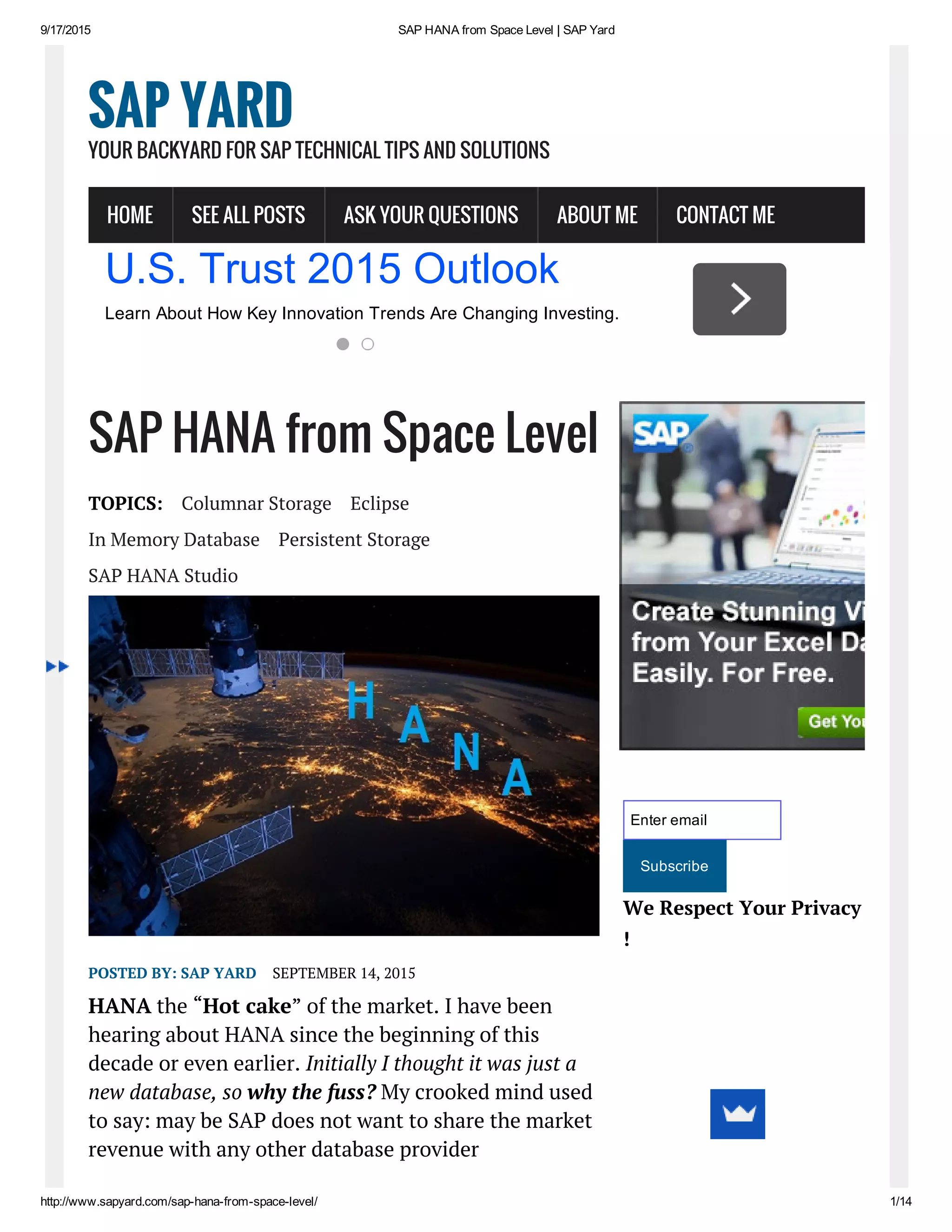The height and width of the screenshot is (1232, 952).
Task: Open the In Memory Database topic
Action: click(174, 539)
